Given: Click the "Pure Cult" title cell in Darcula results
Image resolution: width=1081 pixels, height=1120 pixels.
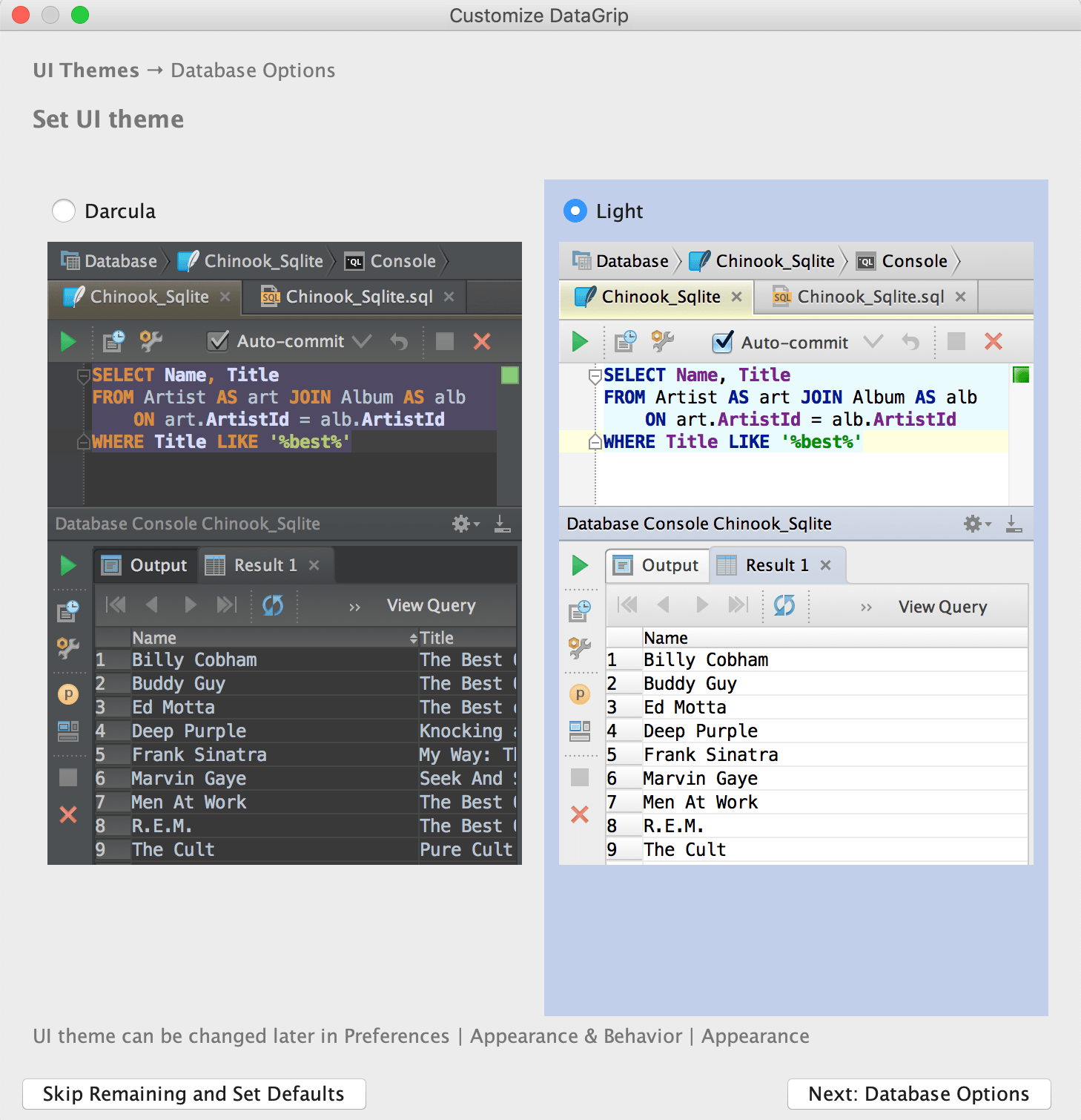Looking at the screenshot, I should [x=467, y=850].
